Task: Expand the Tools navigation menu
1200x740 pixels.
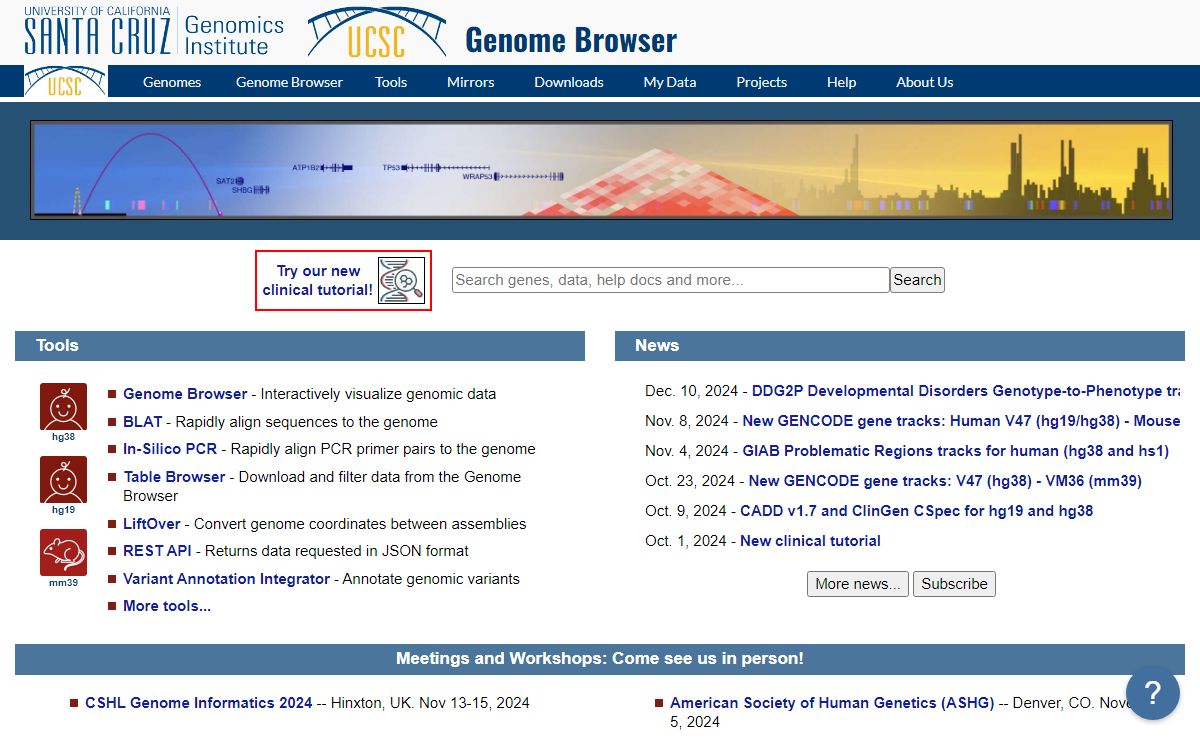Action: tap(391, 82)
